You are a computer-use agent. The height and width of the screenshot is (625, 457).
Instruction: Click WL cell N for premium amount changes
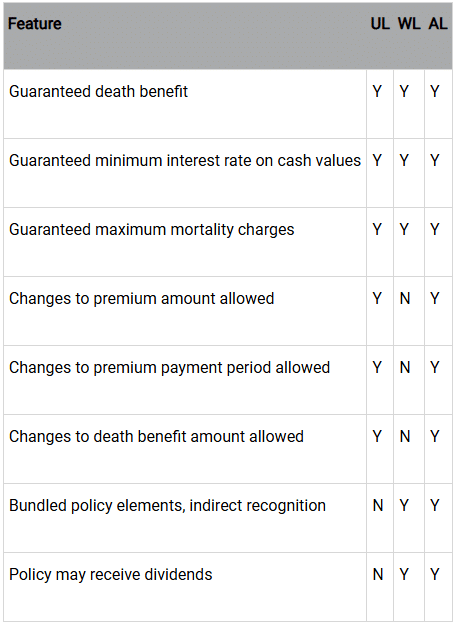point(405,299)
